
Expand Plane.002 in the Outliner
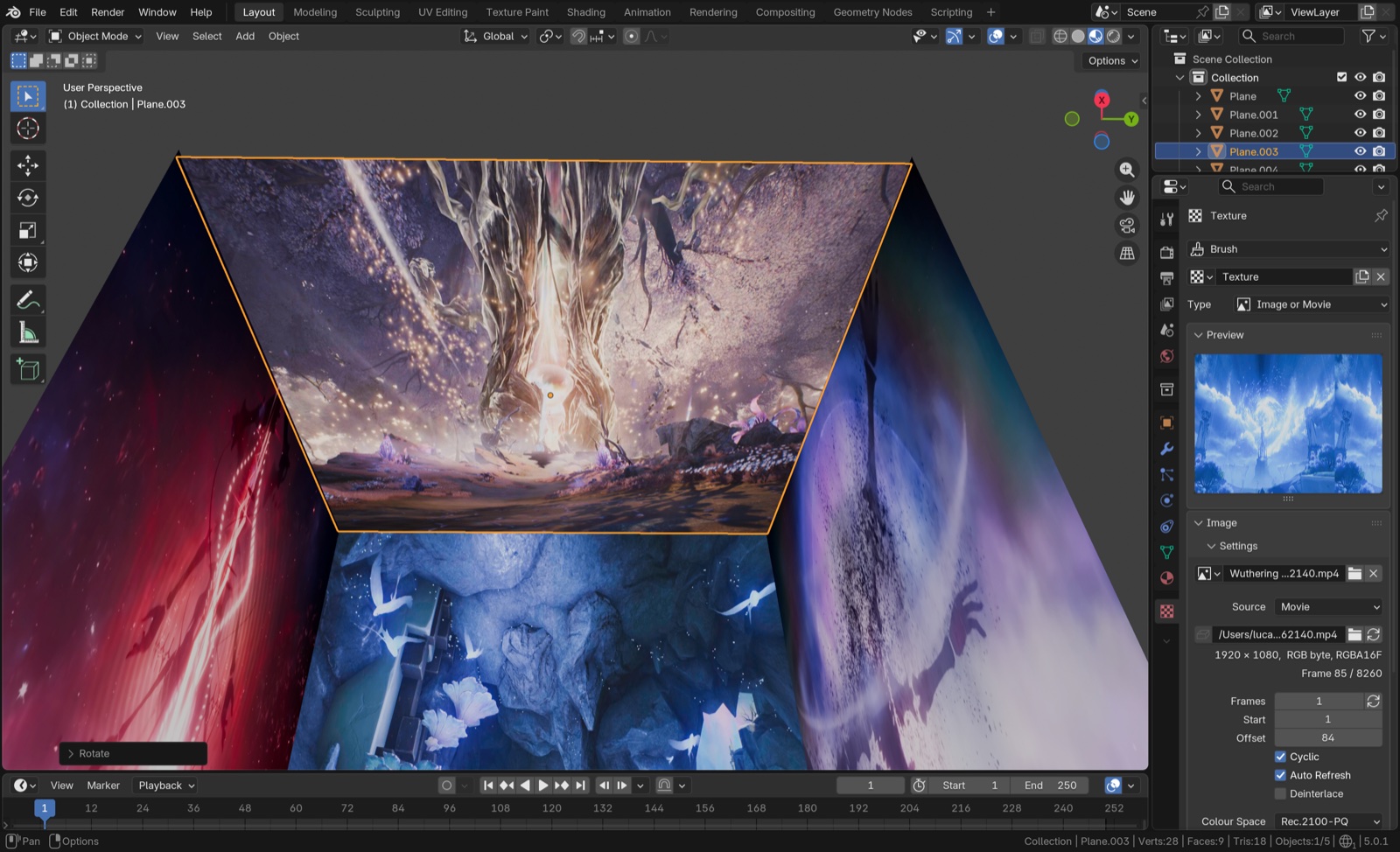[x=1198, y=133]
